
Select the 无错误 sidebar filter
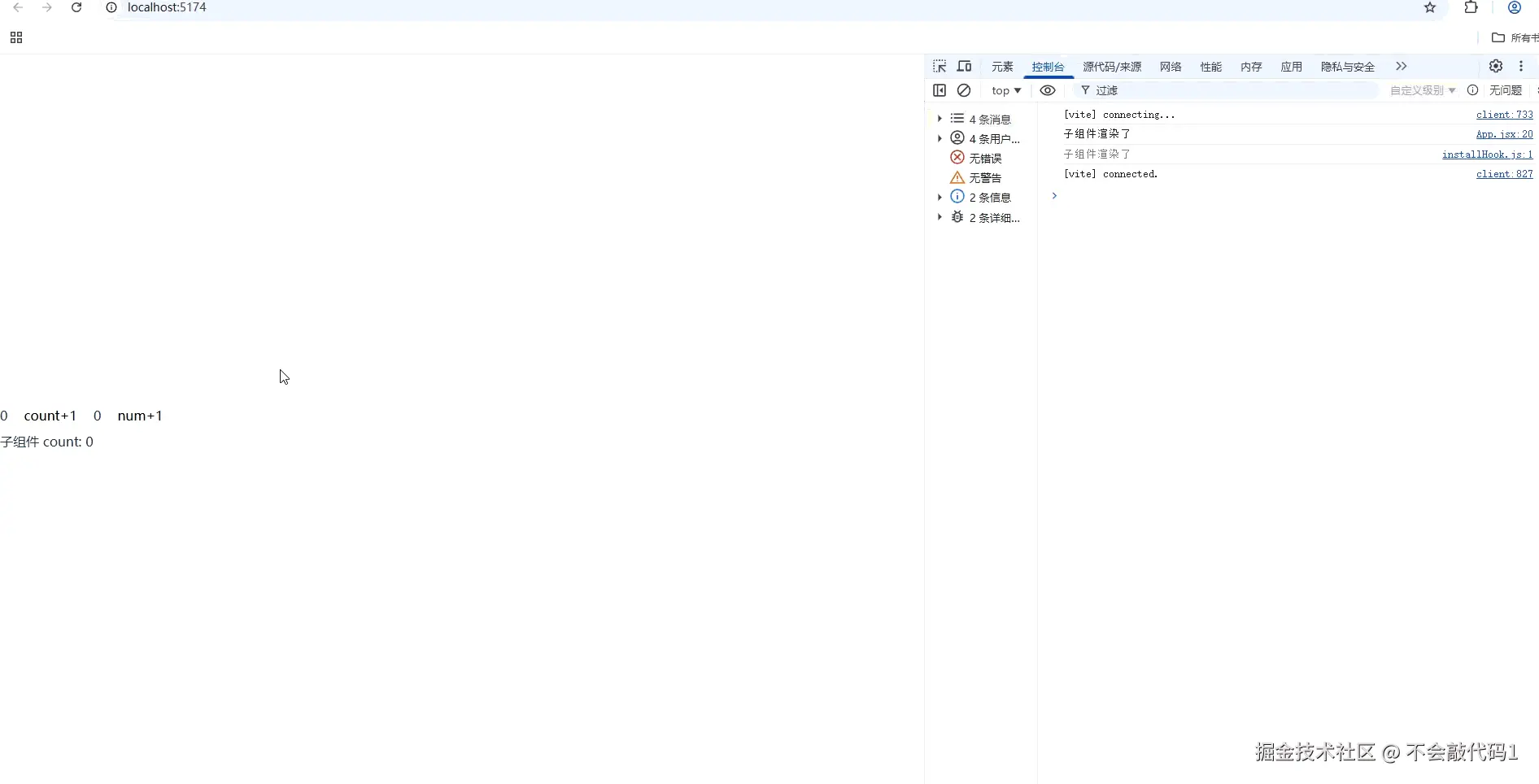pyautogui.click(x=976, y=158)
